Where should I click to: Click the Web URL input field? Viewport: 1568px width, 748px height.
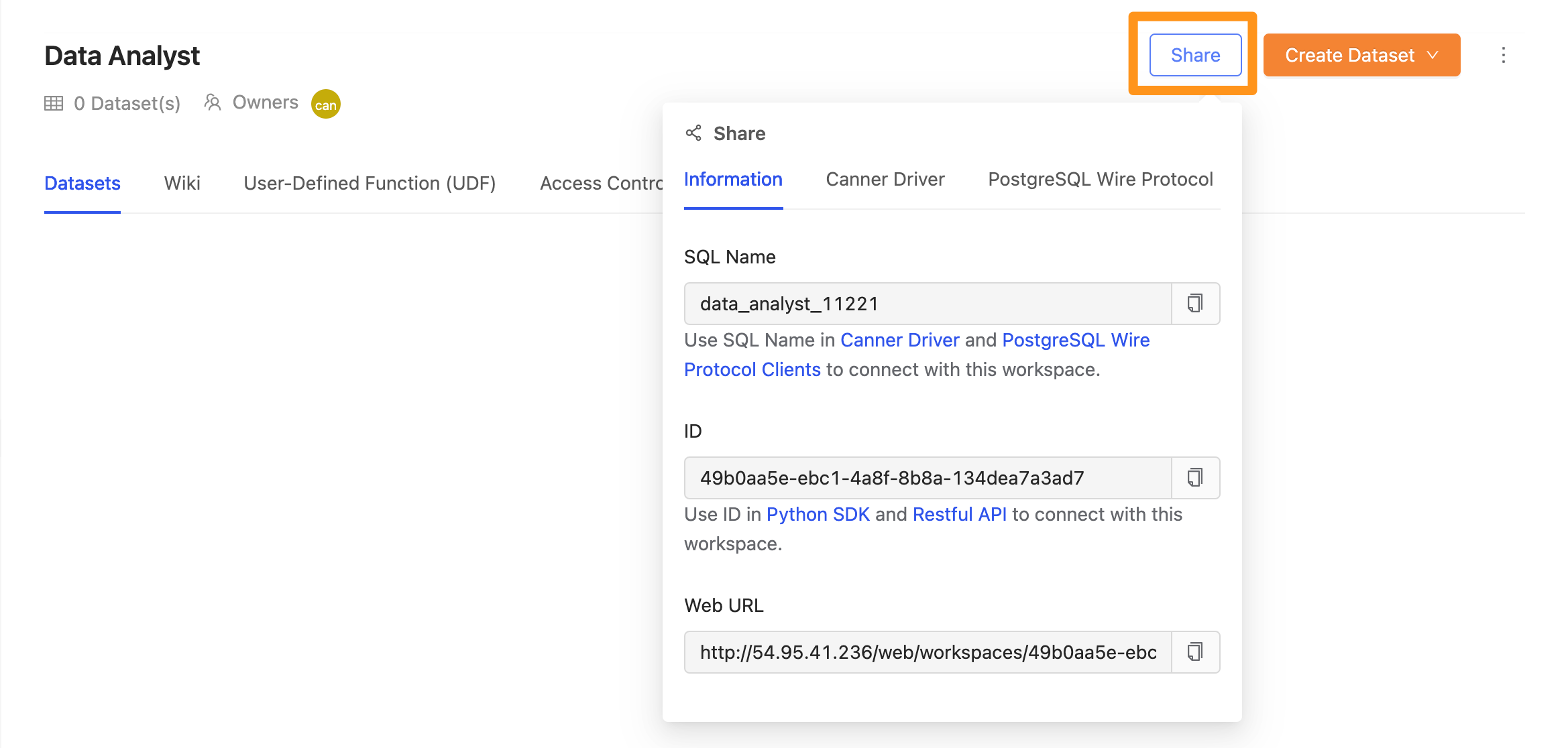click(x=928, y=652)
